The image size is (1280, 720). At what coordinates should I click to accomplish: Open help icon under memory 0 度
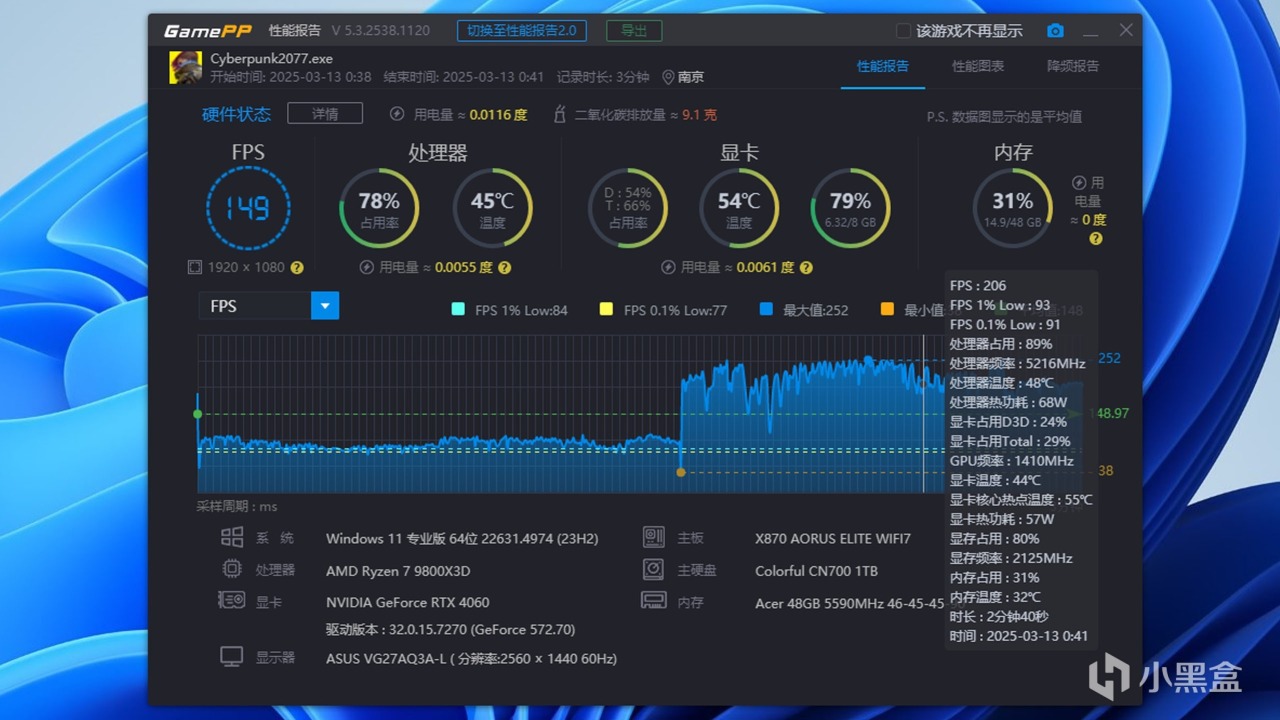point(1096,239)
